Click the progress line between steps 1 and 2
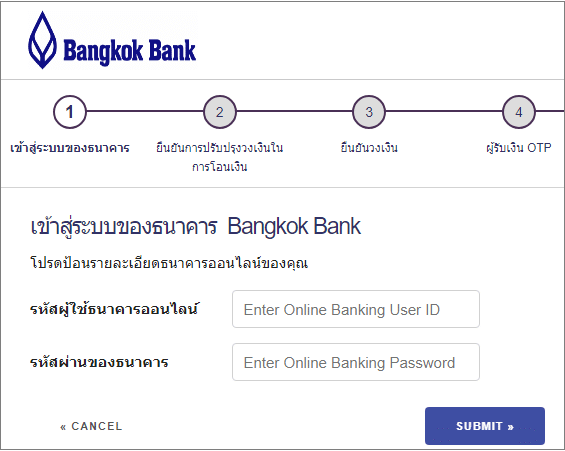 tap(145, 111)
